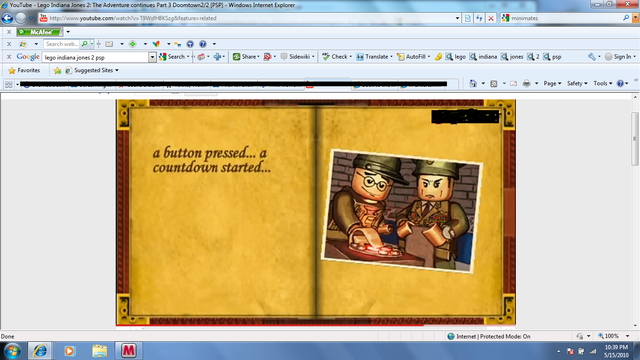Click the Compatibility View page icon
640x360 pixels.
point(468,18)
